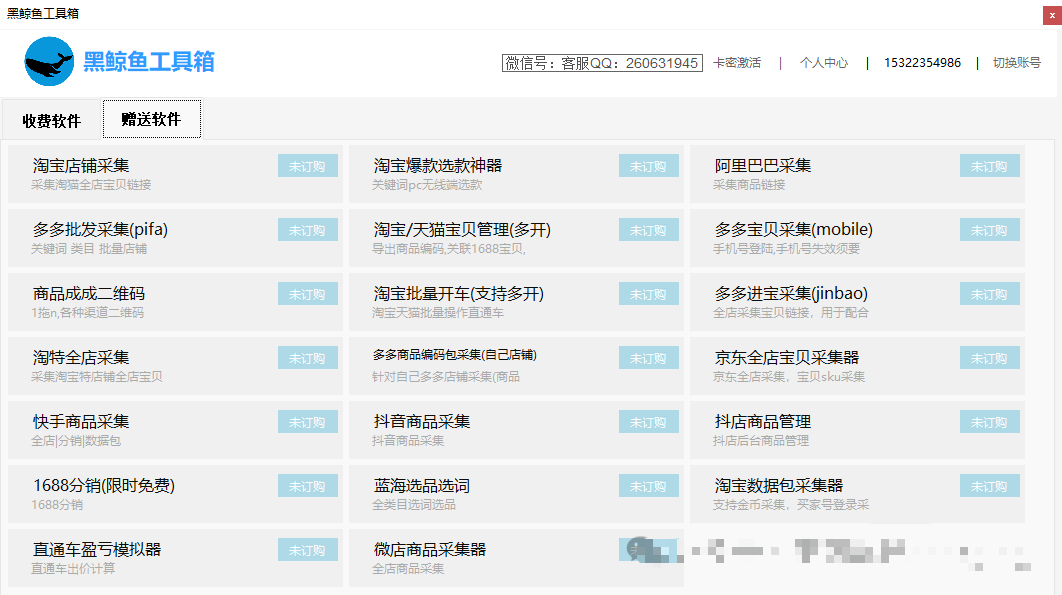The image size is (1062, 595).
Task: Go to 个人中心 in header
Action: click(823, 63)
